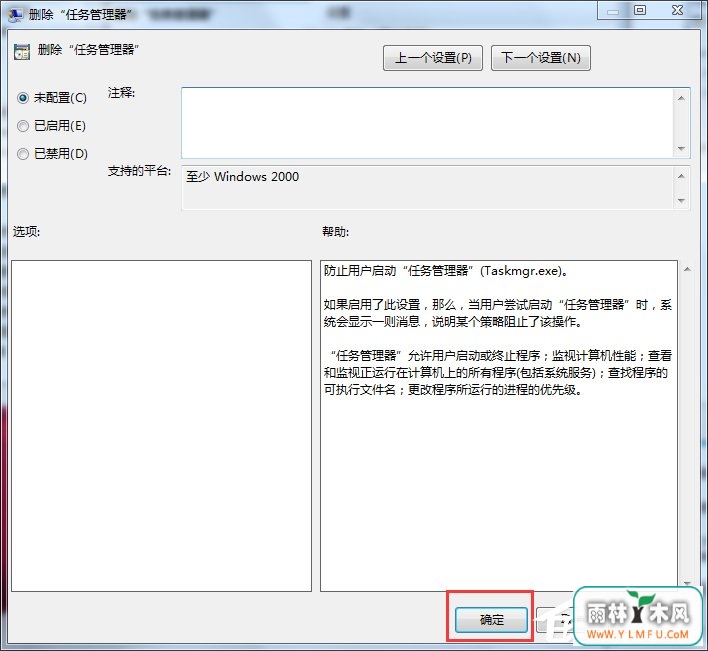Click the supported platform box scroll up arrow
The image size is (708, 651).
click(681, 176)
